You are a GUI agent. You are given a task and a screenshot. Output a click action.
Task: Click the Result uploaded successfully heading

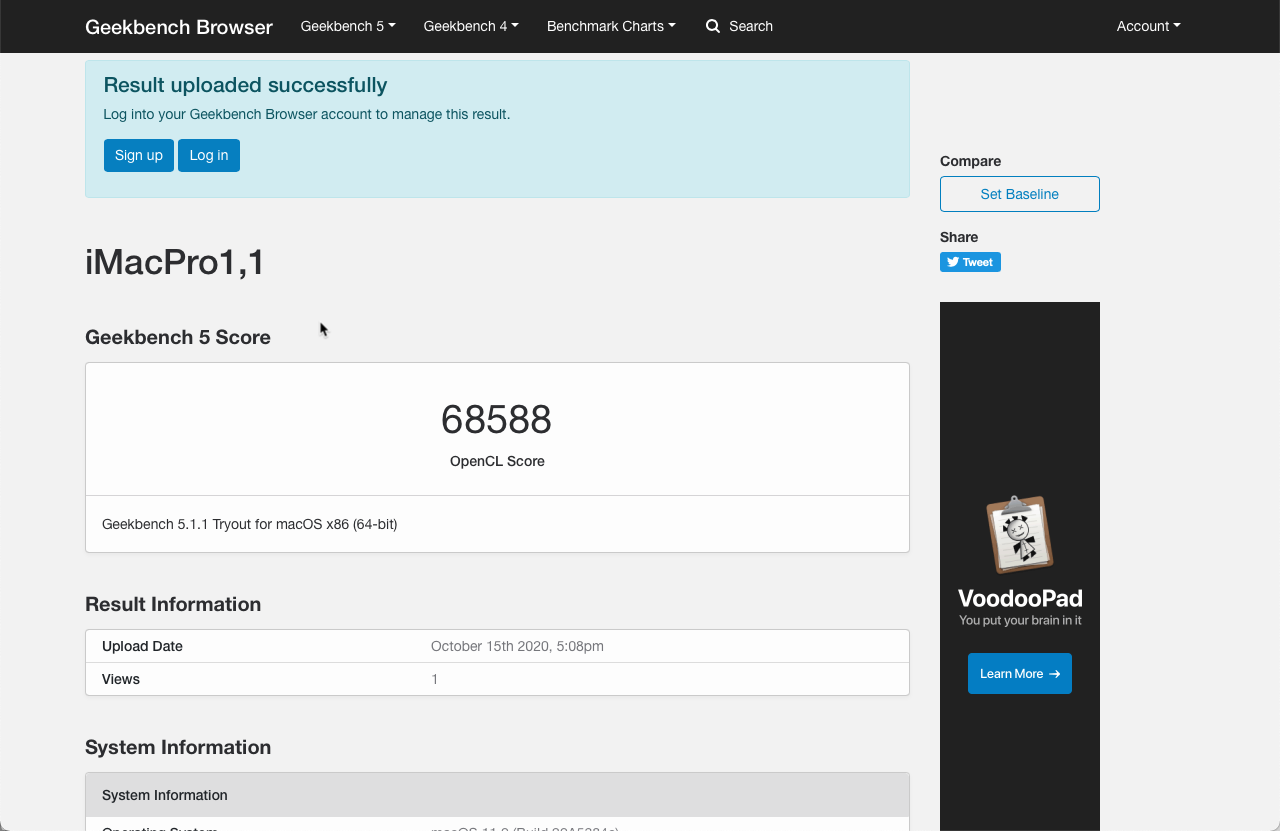[x=245, y=85]
